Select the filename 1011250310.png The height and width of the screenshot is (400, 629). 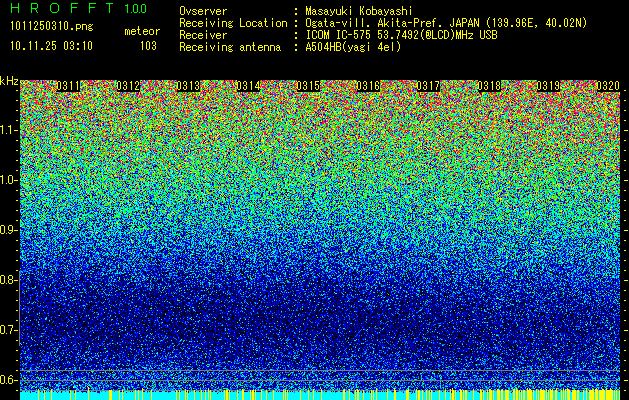(52, 26)
